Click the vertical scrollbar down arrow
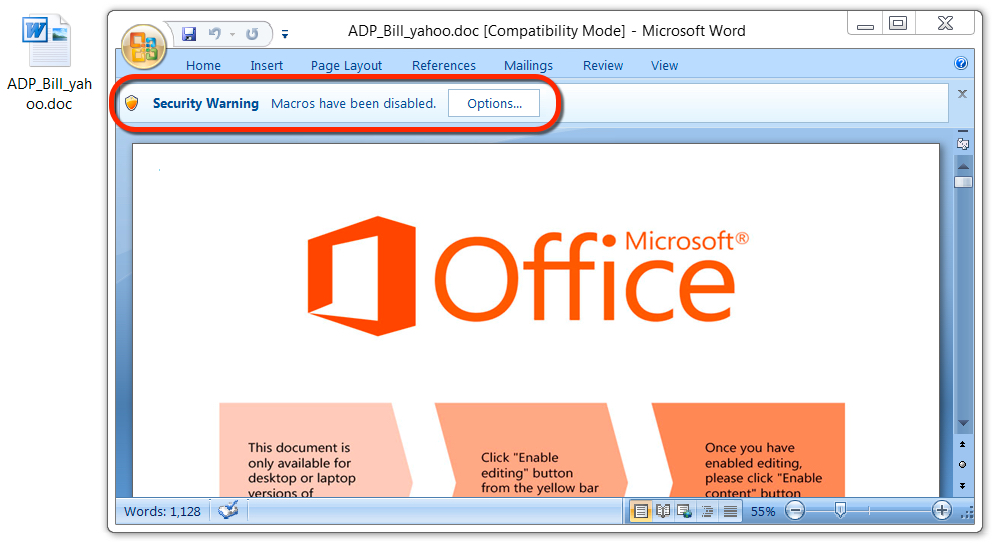Screen dimensions: 993x544 click(x=963, y=423)
